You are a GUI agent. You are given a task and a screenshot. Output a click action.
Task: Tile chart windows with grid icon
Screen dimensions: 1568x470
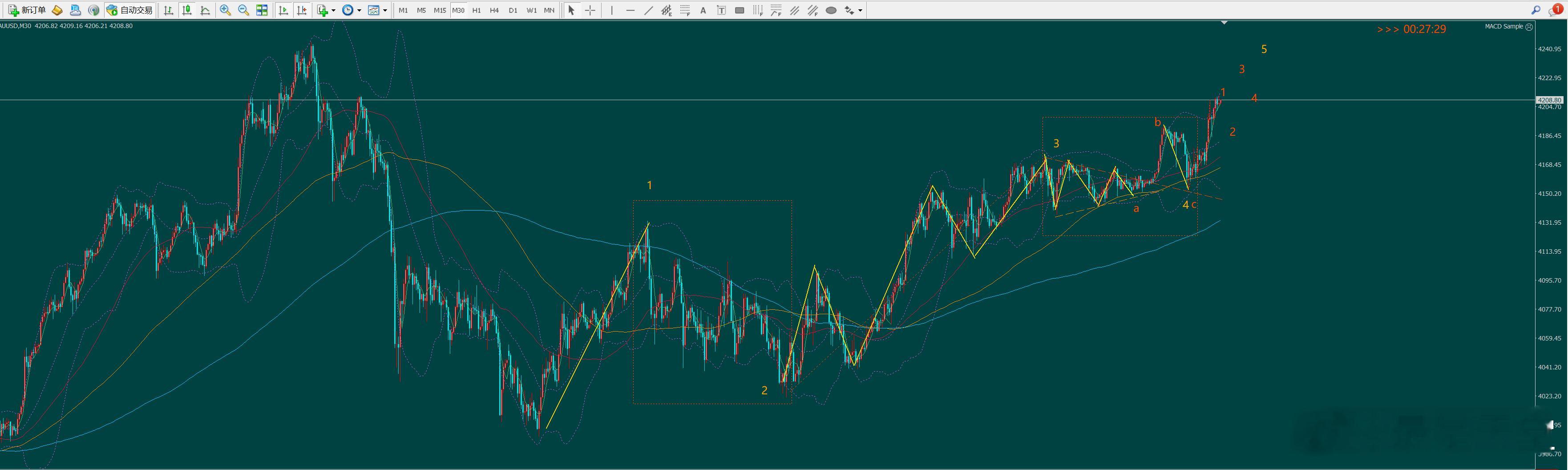tap(262, 10)
